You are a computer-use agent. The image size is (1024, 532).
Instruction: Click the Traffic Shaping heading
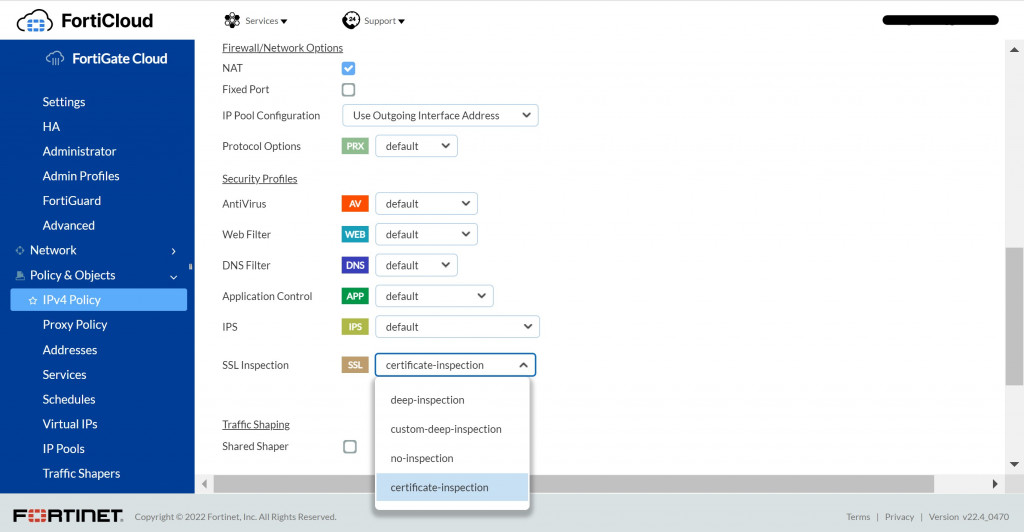[x=255, y=424]
